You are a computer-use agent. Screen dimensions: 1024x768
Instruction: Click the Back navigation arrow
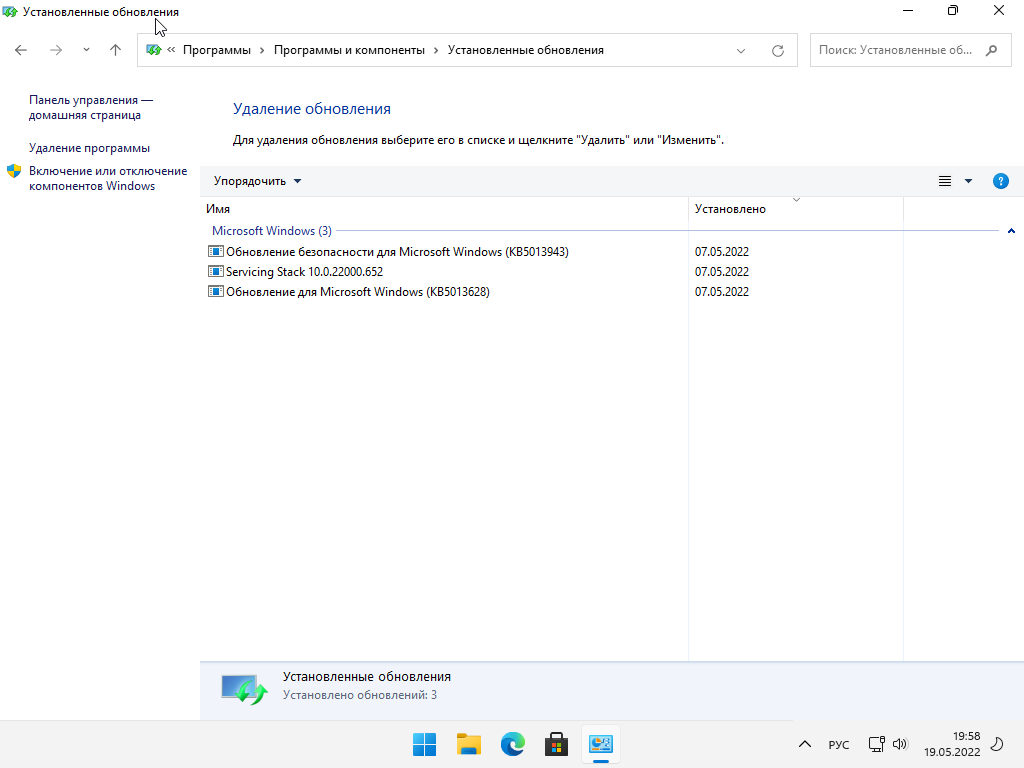click(21, 50)
